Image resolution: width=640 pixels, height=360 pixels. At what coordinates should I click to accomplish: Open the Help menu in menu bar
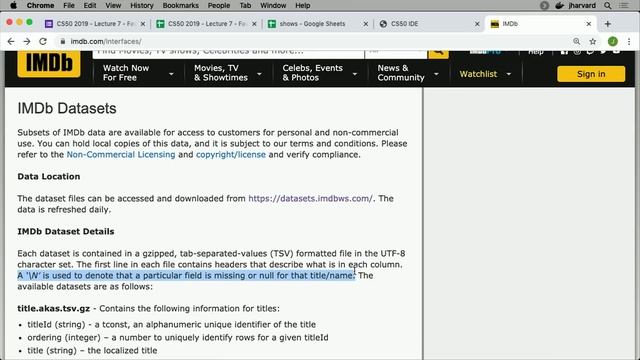[302, 5]
